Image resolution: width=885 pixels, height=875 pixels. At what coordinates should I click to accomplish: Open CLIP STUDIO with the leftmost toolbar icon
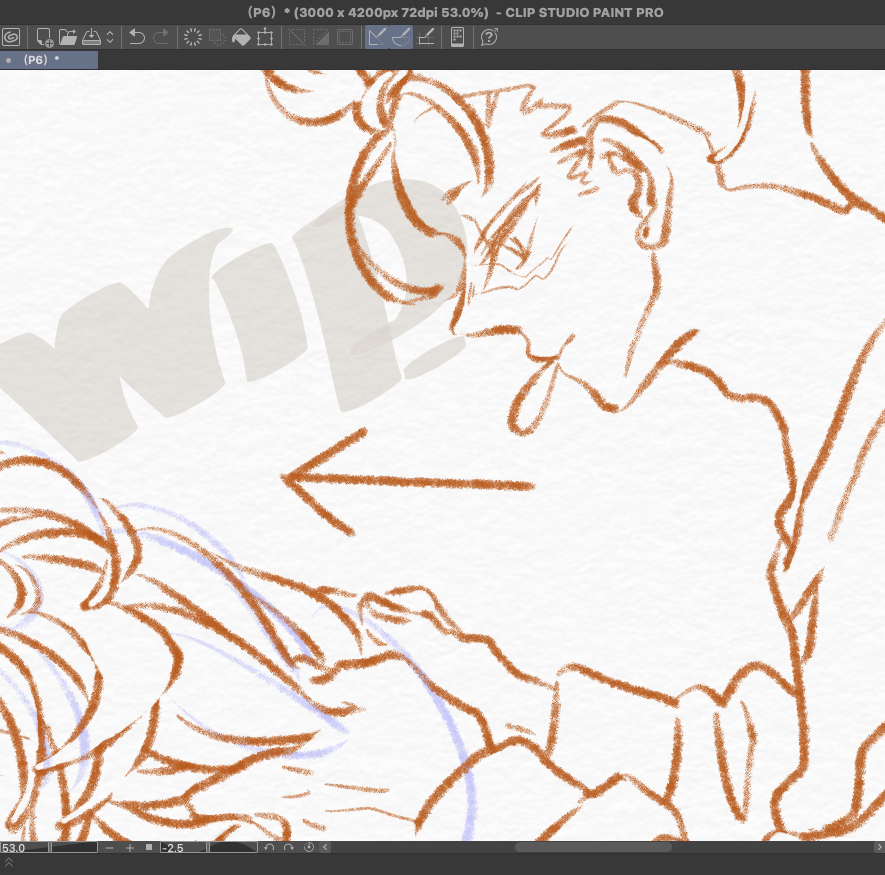11,37
